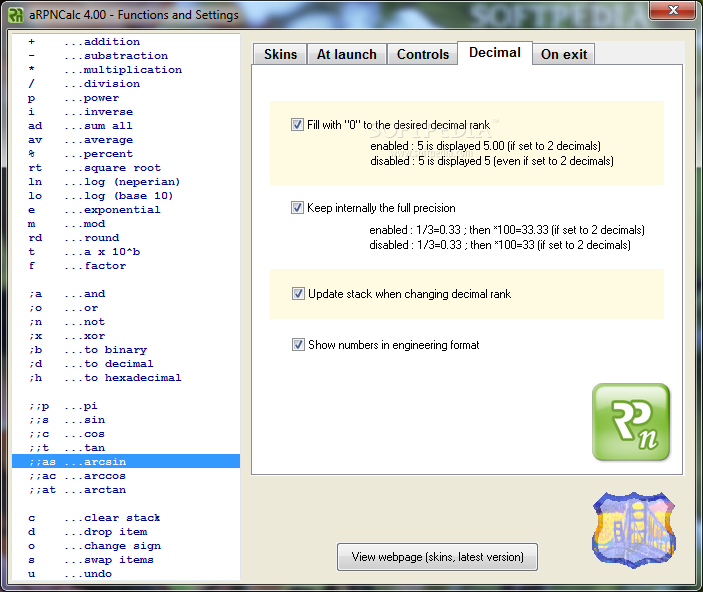703x592 pixels.
Task: Open the On exit tab
Action: point(564,54)
